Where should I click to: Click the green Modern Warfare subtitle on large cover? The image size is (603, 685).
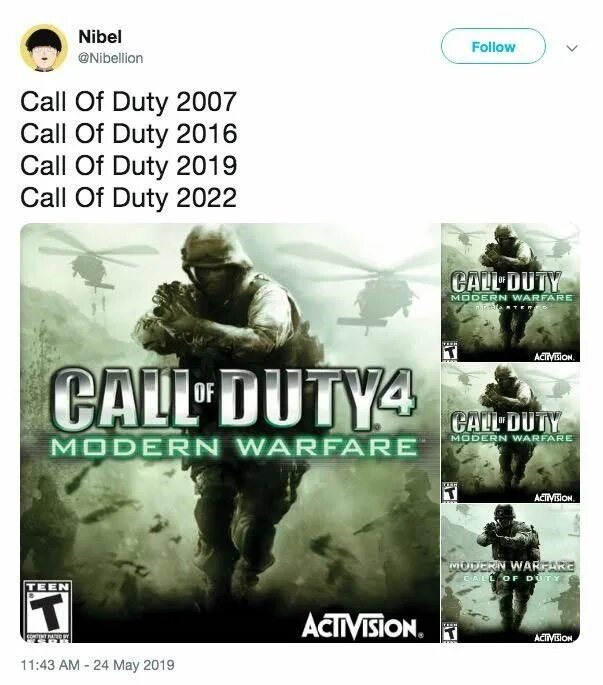pos(234,447)
